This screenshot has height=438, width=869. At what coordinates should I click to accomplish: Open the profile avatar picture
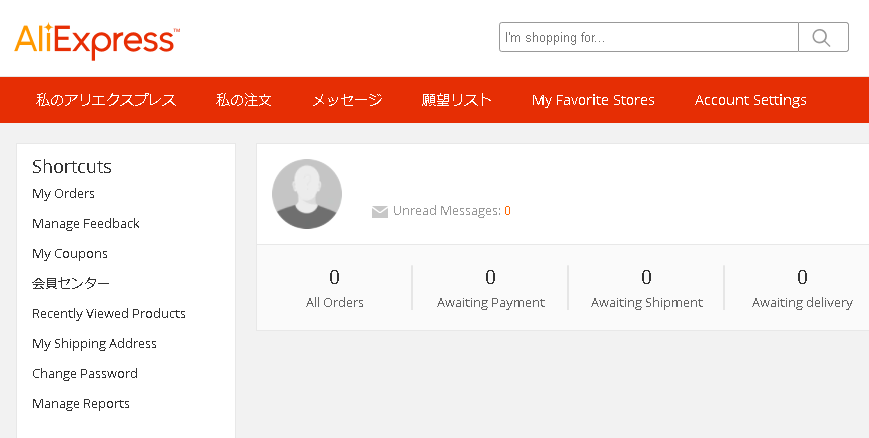pos(306,194)
